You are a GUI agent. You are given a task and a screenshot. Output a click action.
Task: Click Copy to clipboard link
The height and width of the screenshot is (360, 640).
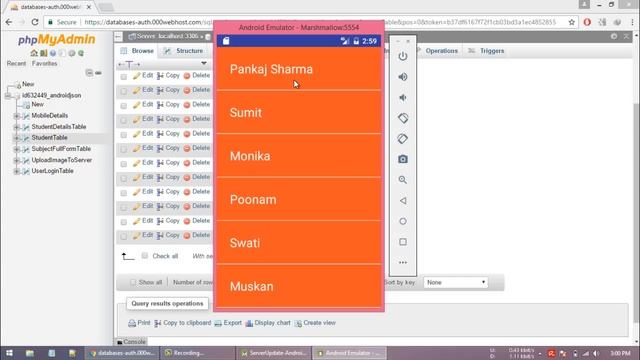pos(182,323)
